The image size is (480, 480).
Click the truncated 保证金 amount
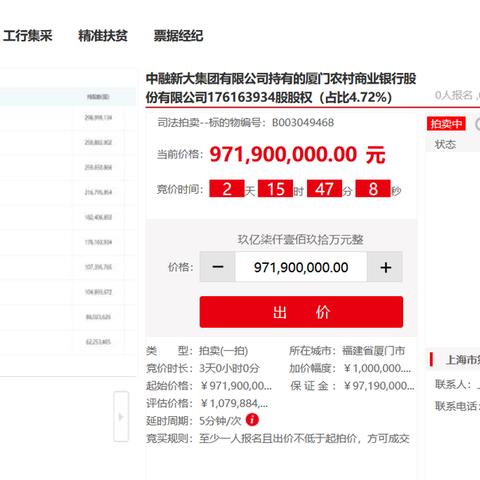pyautogui.click(x=379, y=386)
